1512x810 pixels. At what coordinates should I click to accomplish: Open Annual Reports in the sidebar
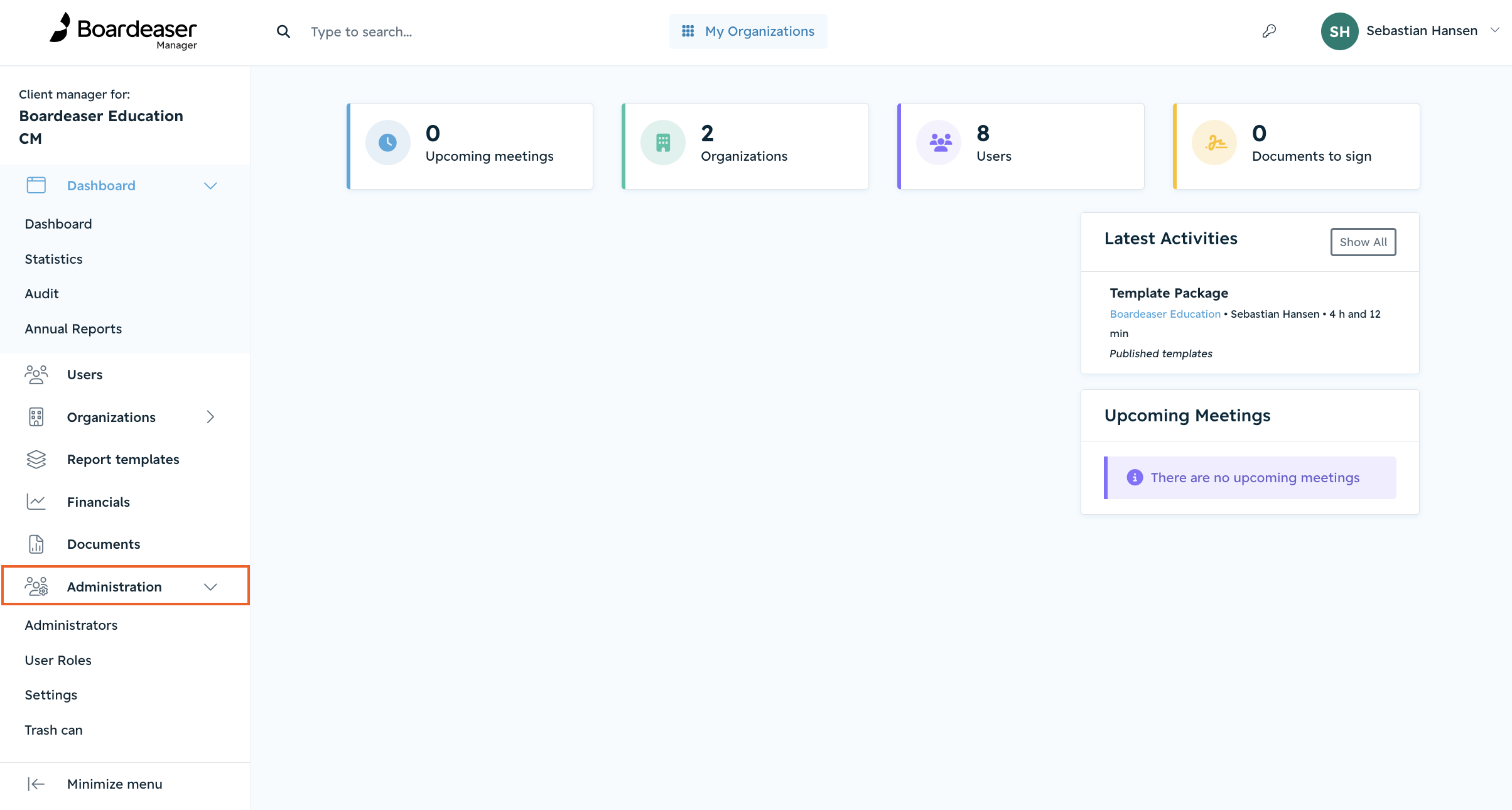point(73,329)
